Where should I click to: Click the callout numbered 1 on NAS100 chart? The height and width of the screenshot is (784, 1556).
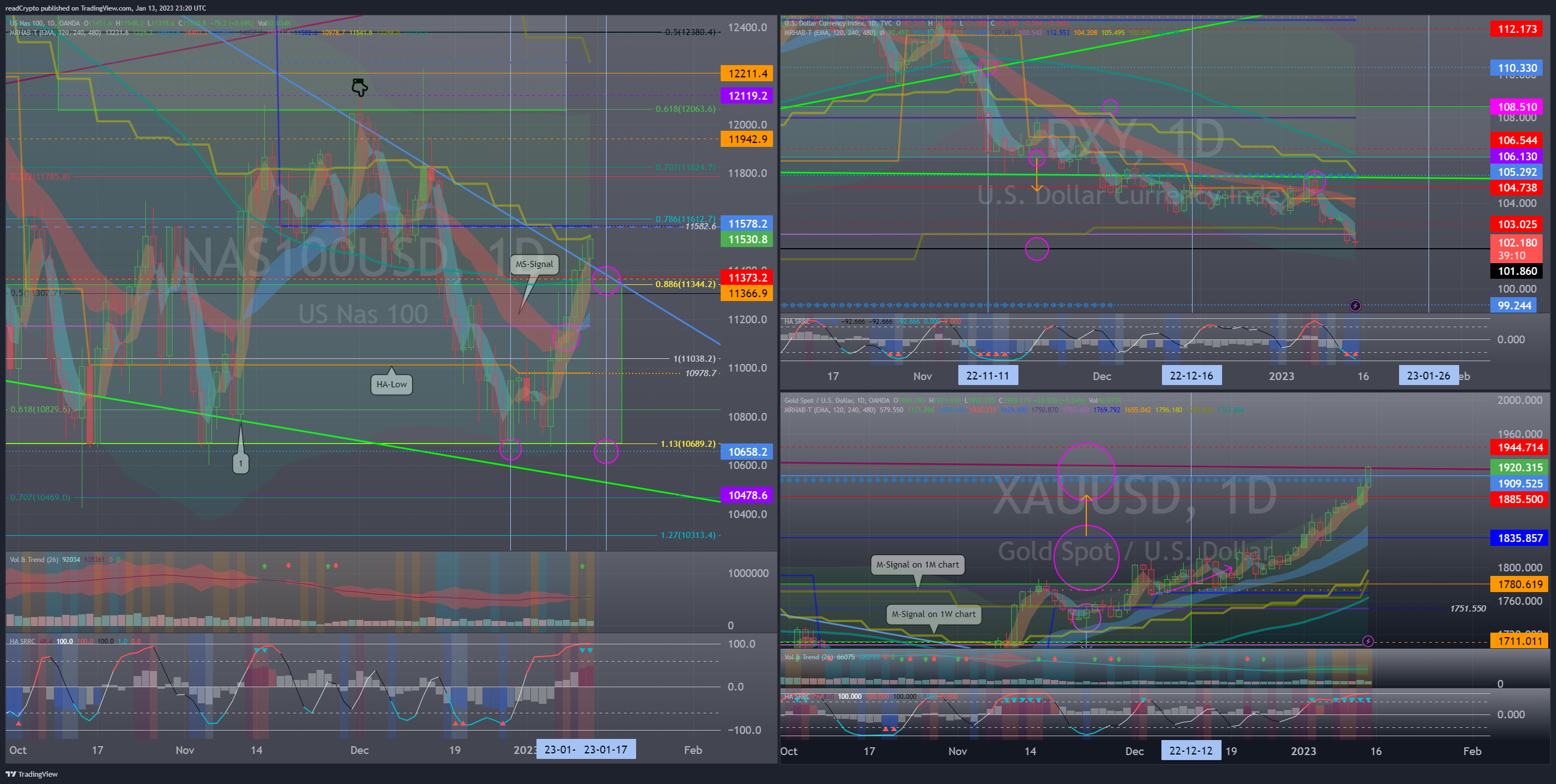[x=240, y=464]
